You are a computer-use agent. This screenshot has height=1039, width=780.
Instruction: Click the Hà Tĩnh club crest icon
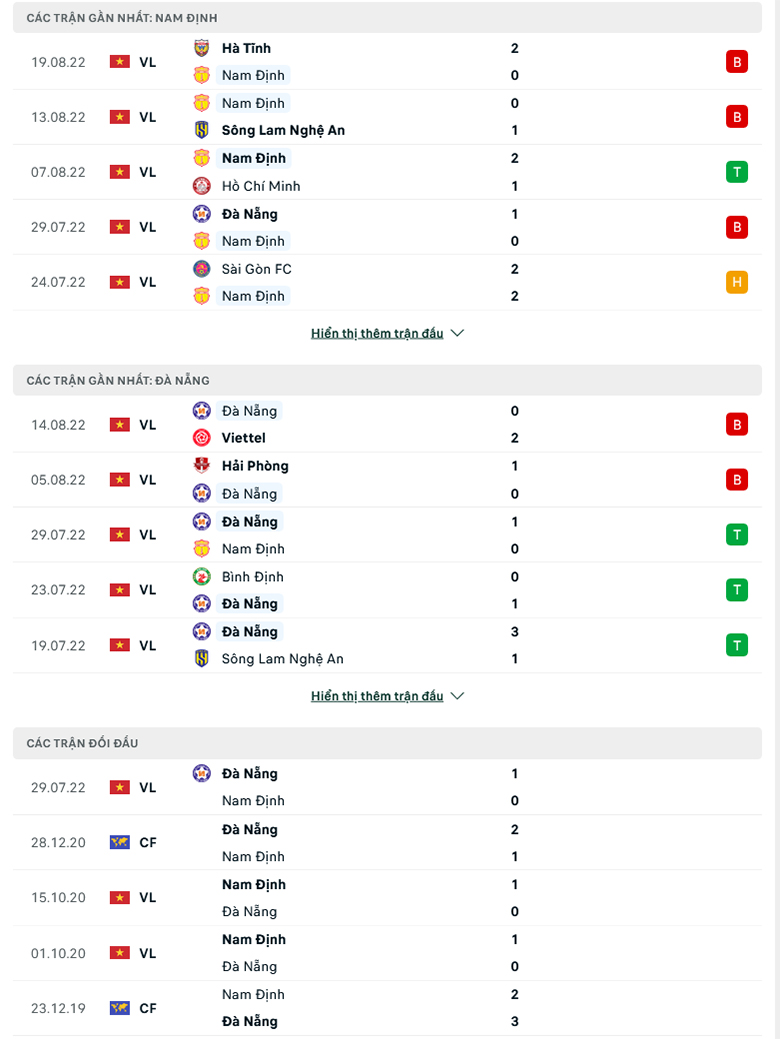tap(201, 48)
